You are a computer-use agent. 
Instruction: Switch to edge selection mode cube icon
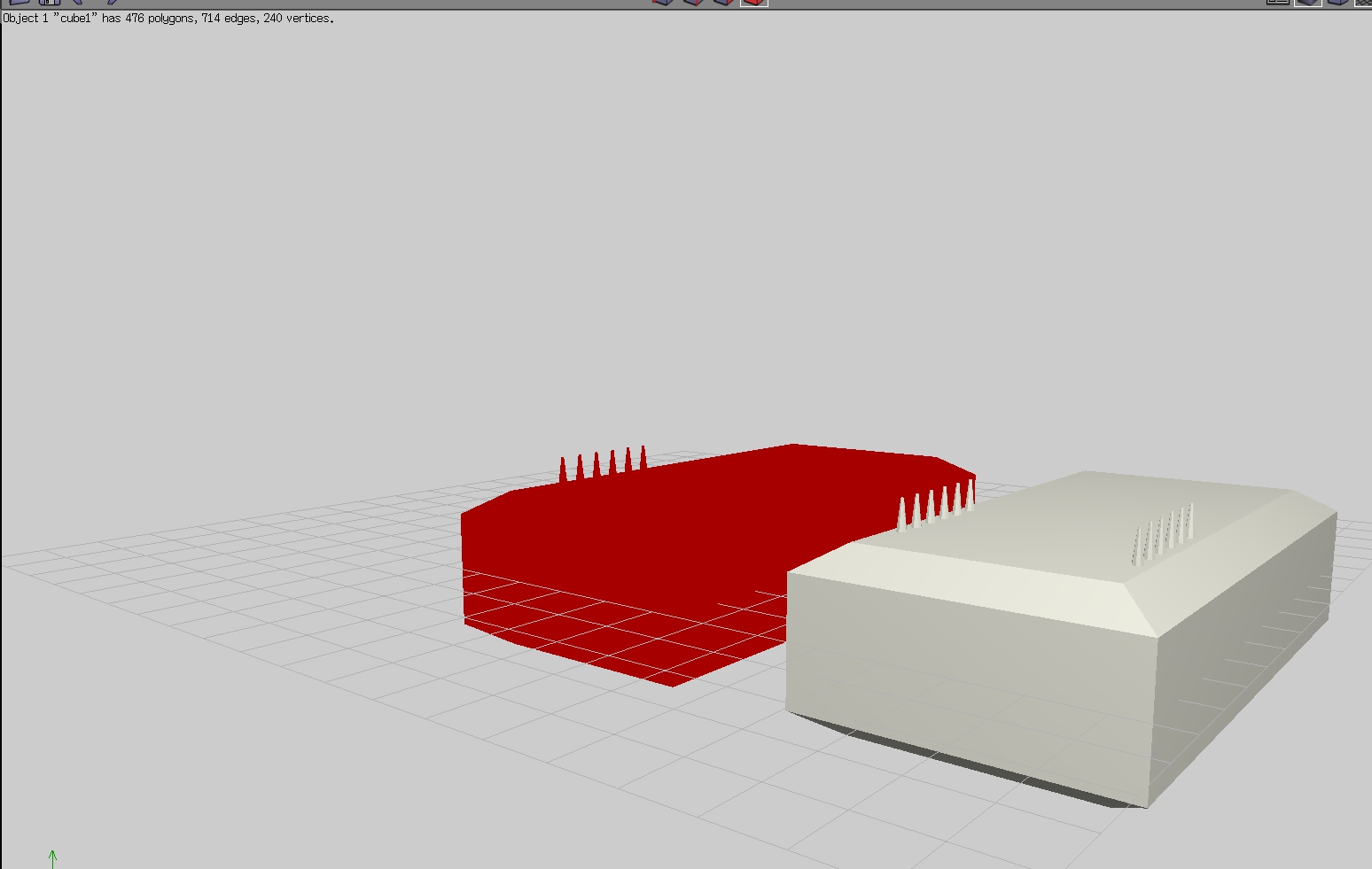pos(693,3)
